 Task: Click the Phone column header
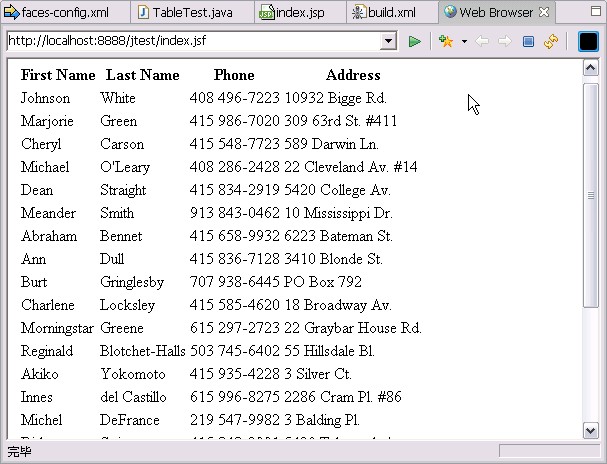point(234,75)
